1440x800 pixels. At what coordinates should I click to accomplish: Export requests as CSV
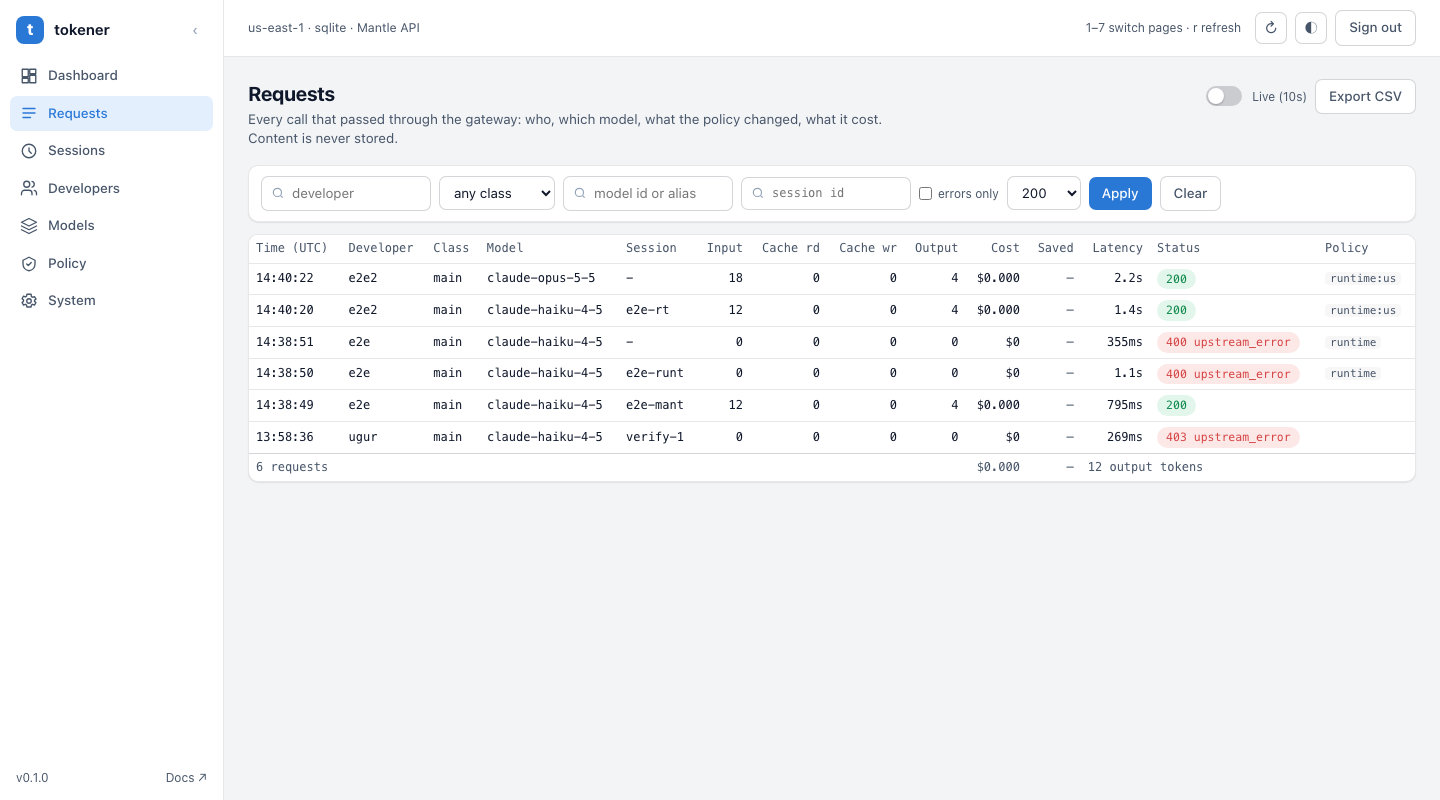(x=1365, y=96)
